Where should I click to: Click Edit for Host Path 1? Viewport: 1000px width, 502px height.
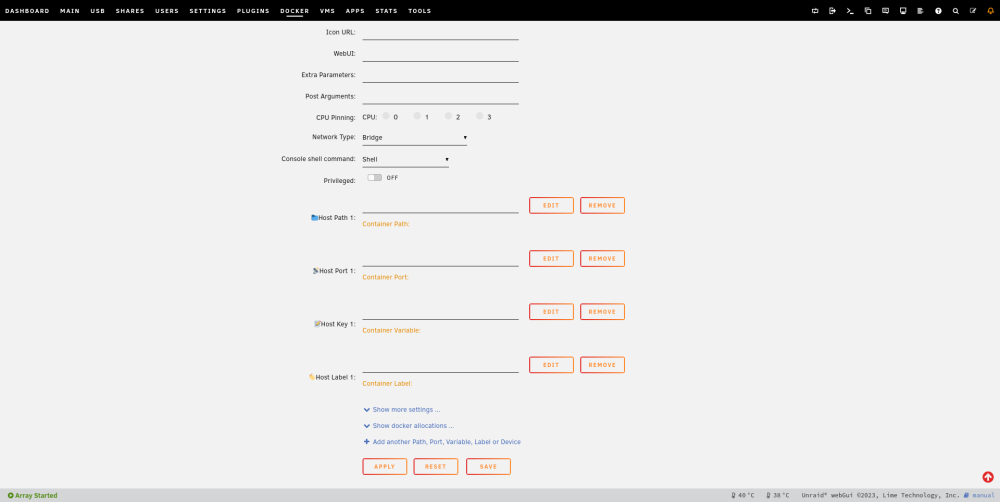[x=551, y=205]
